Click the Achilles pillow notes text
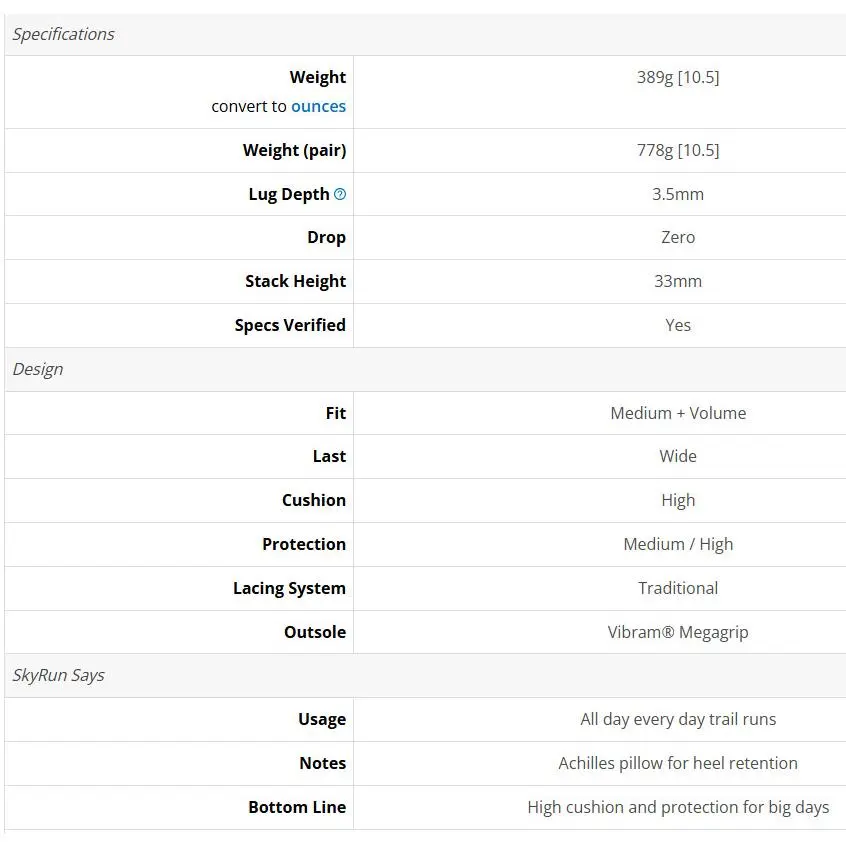The height and width of the screenshot is (846, 846). click(x=678, y=763)
